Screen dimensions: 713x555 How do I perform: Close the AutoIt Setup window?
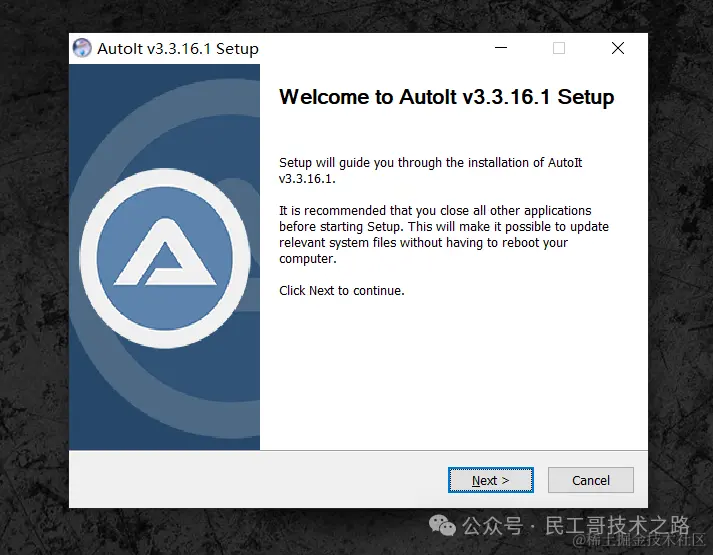click(x=618, y=48)
